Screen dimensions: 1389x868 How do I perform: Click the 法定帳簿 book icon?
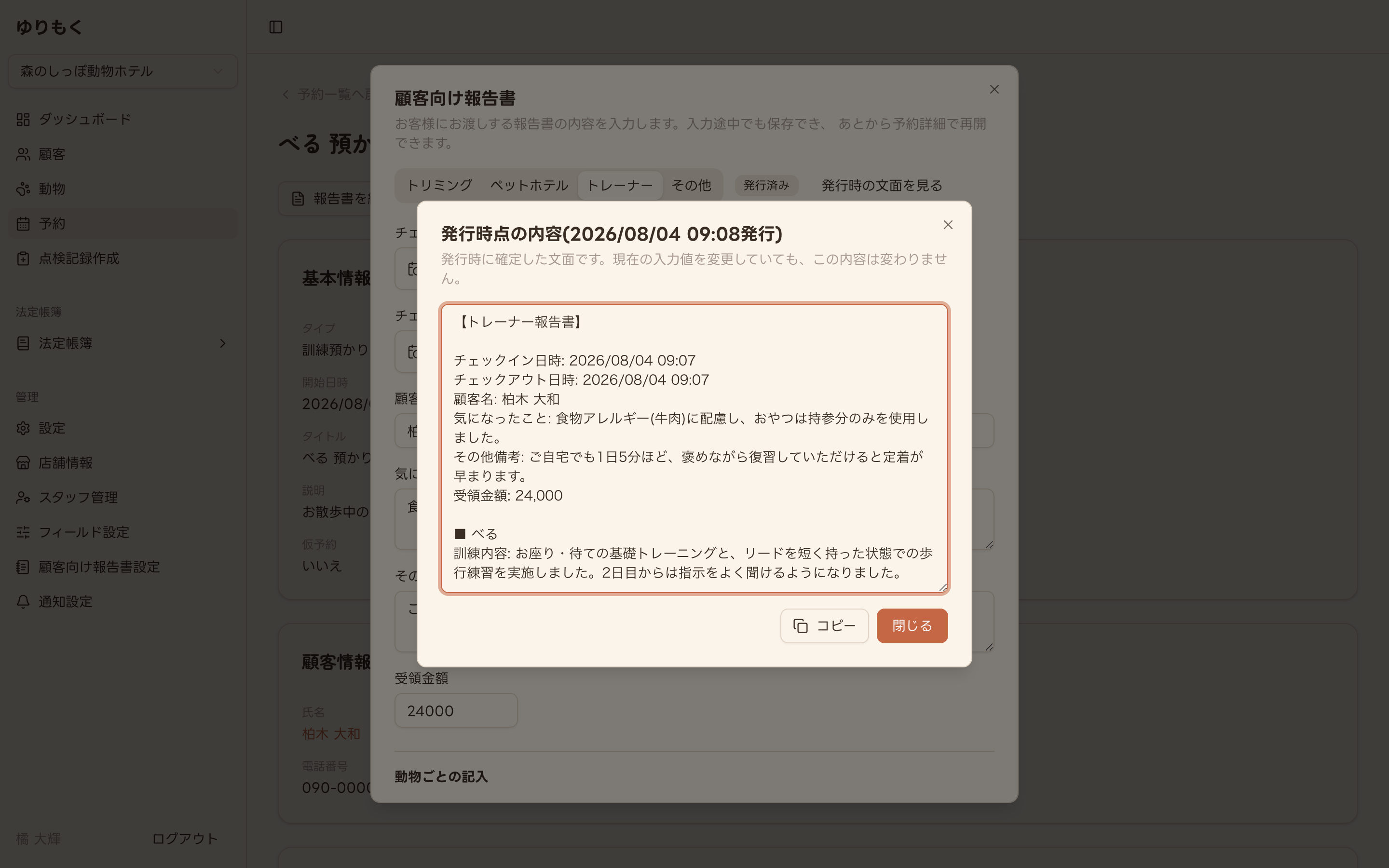click(23, 343)
